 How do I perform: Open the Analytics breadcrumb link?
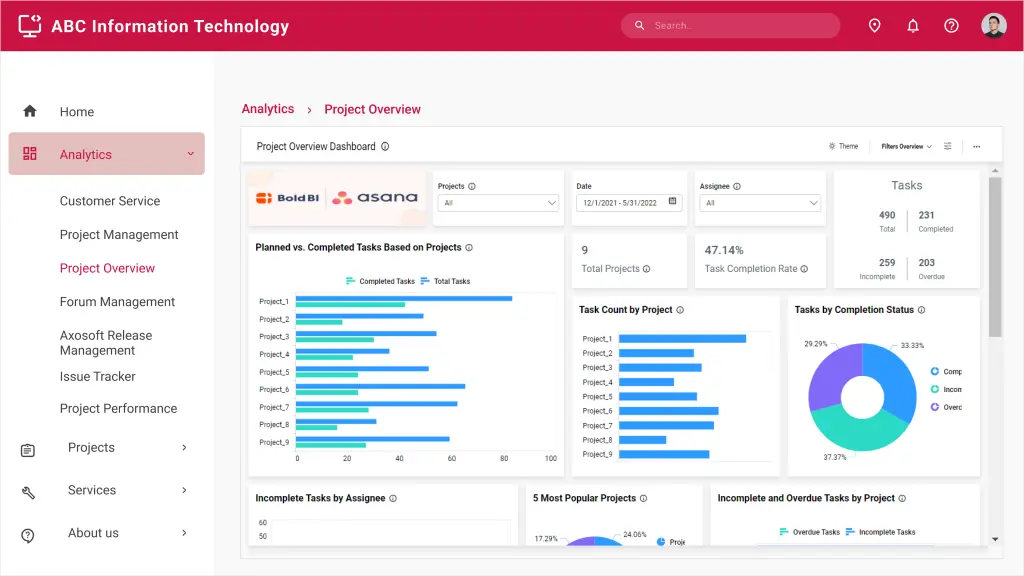(268, 108)
